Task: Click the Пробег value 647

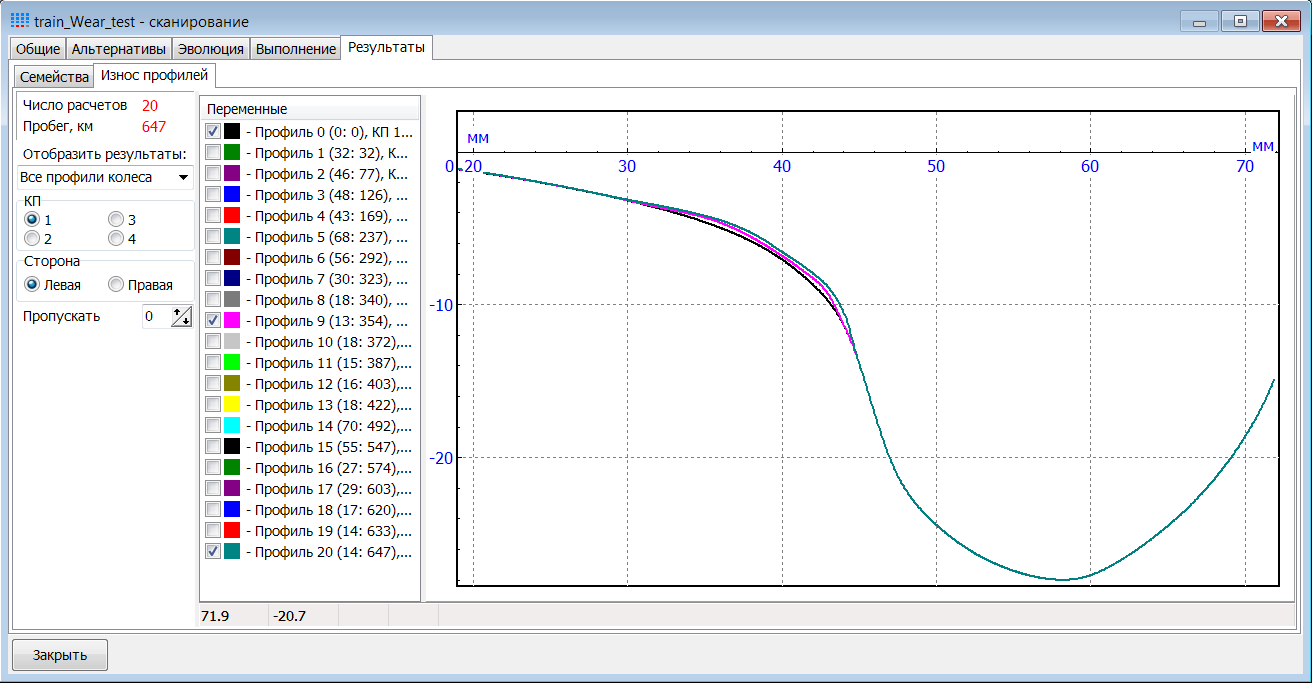Action: (x=154, y=126)
